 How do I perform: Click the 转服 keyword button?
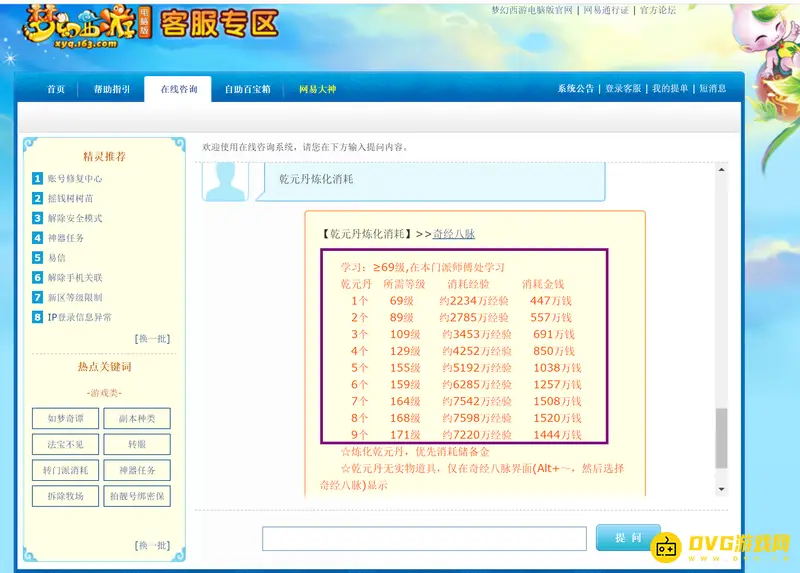(137, 444)
